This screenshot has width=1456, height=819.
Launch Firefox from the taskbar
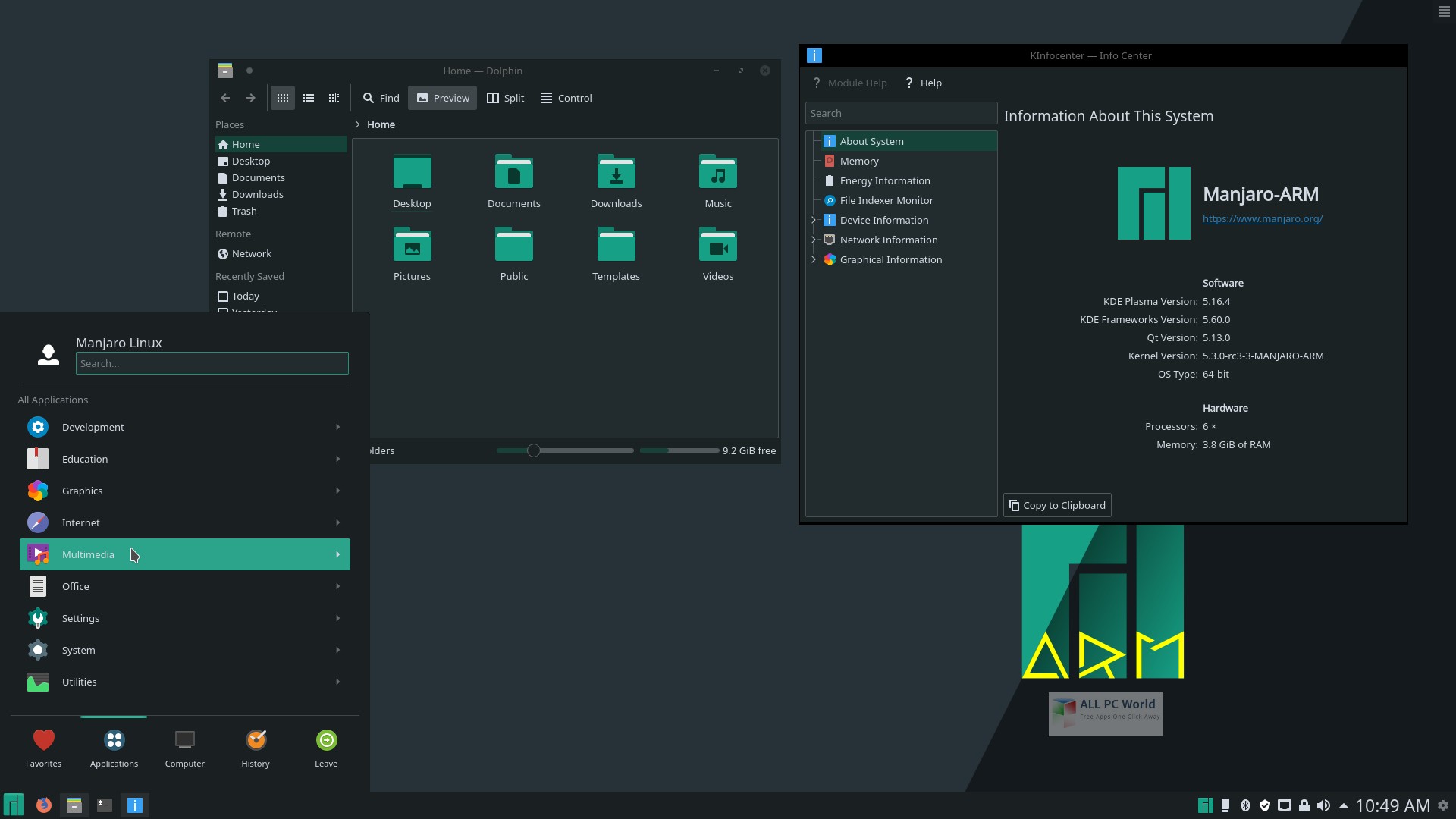click(x=43, y=805)
